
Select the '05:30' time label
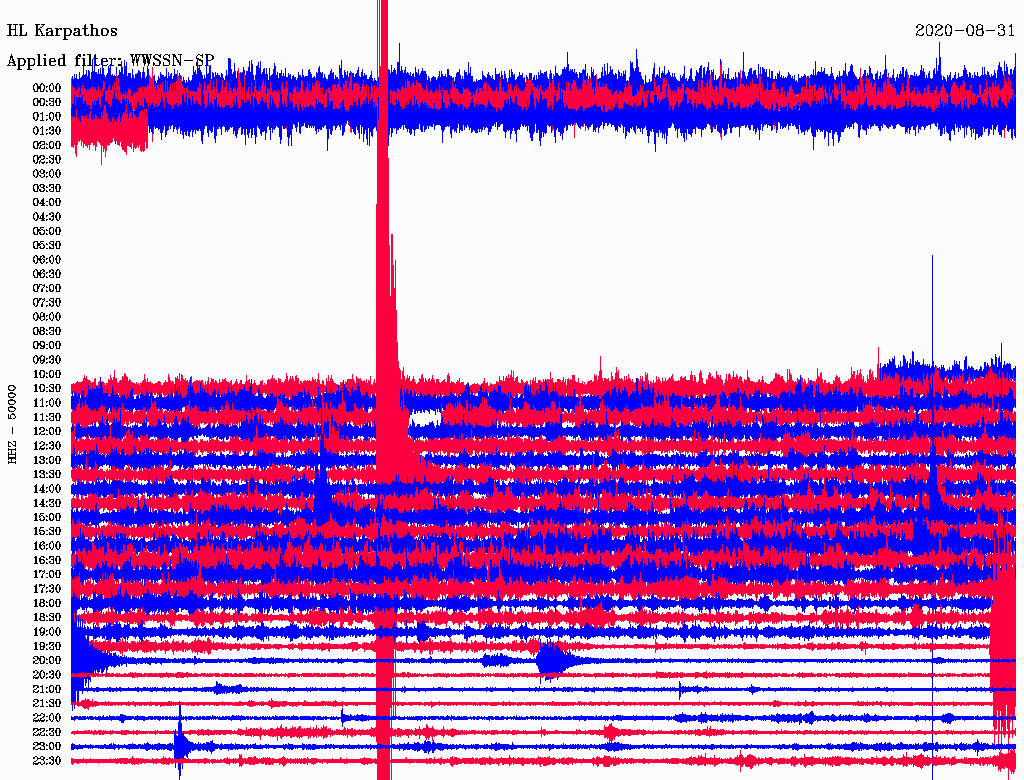coord(47,246)
